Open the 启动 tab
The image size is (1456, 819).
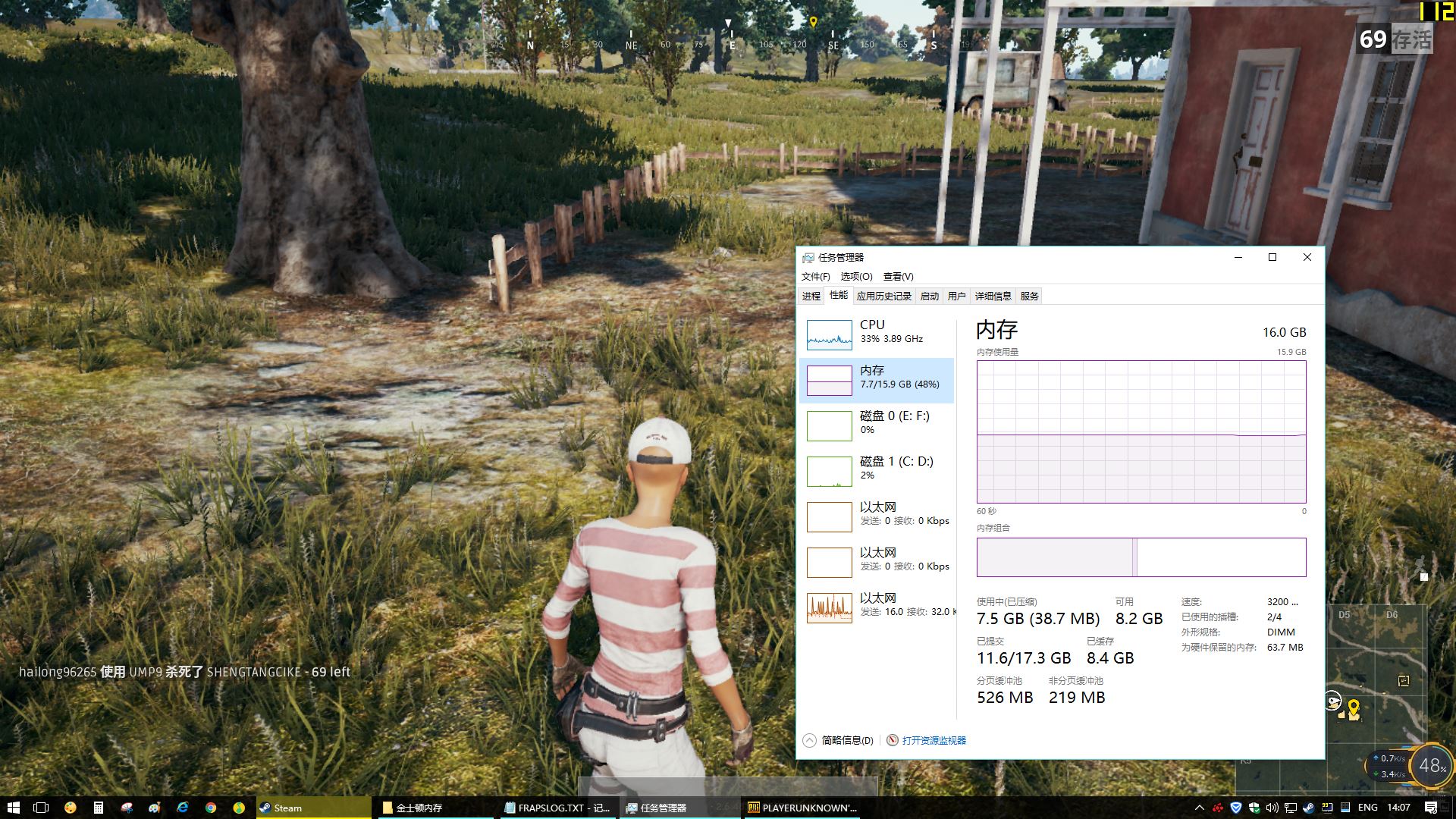[x=930, y=297]
